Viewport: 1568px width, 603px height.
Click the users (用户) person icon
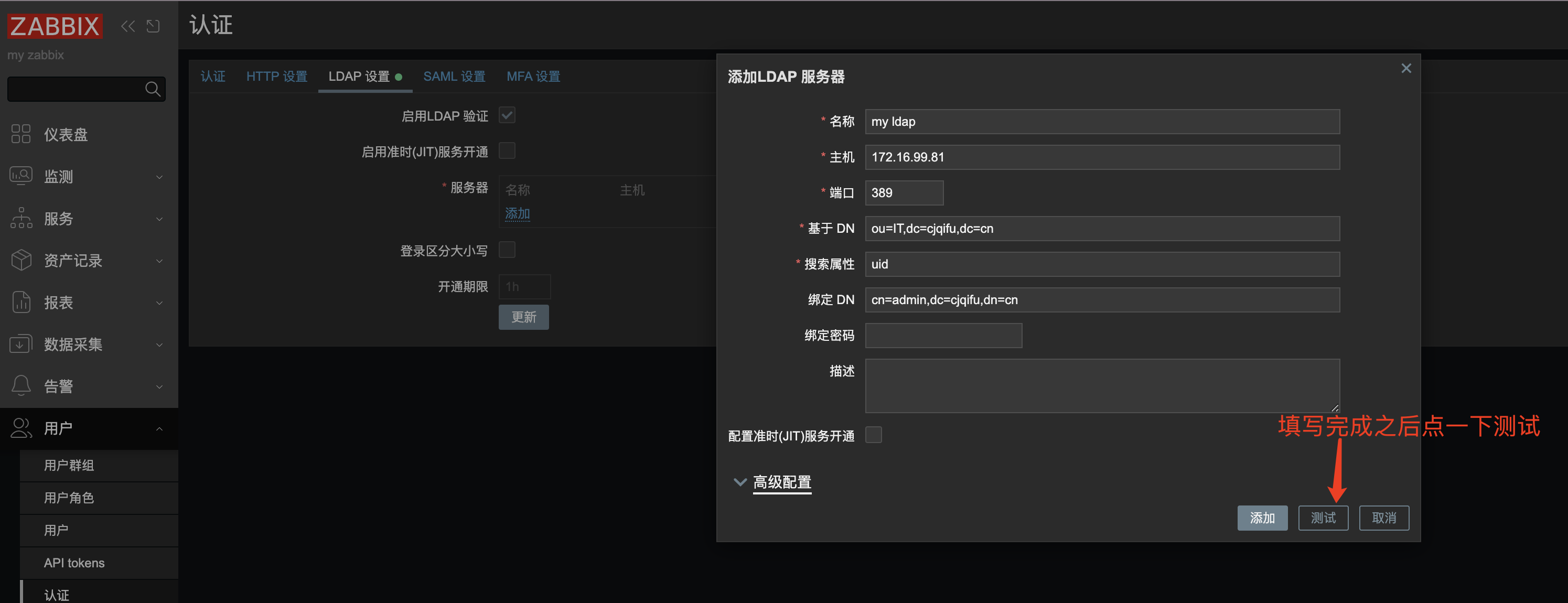(x=20, y=428)
